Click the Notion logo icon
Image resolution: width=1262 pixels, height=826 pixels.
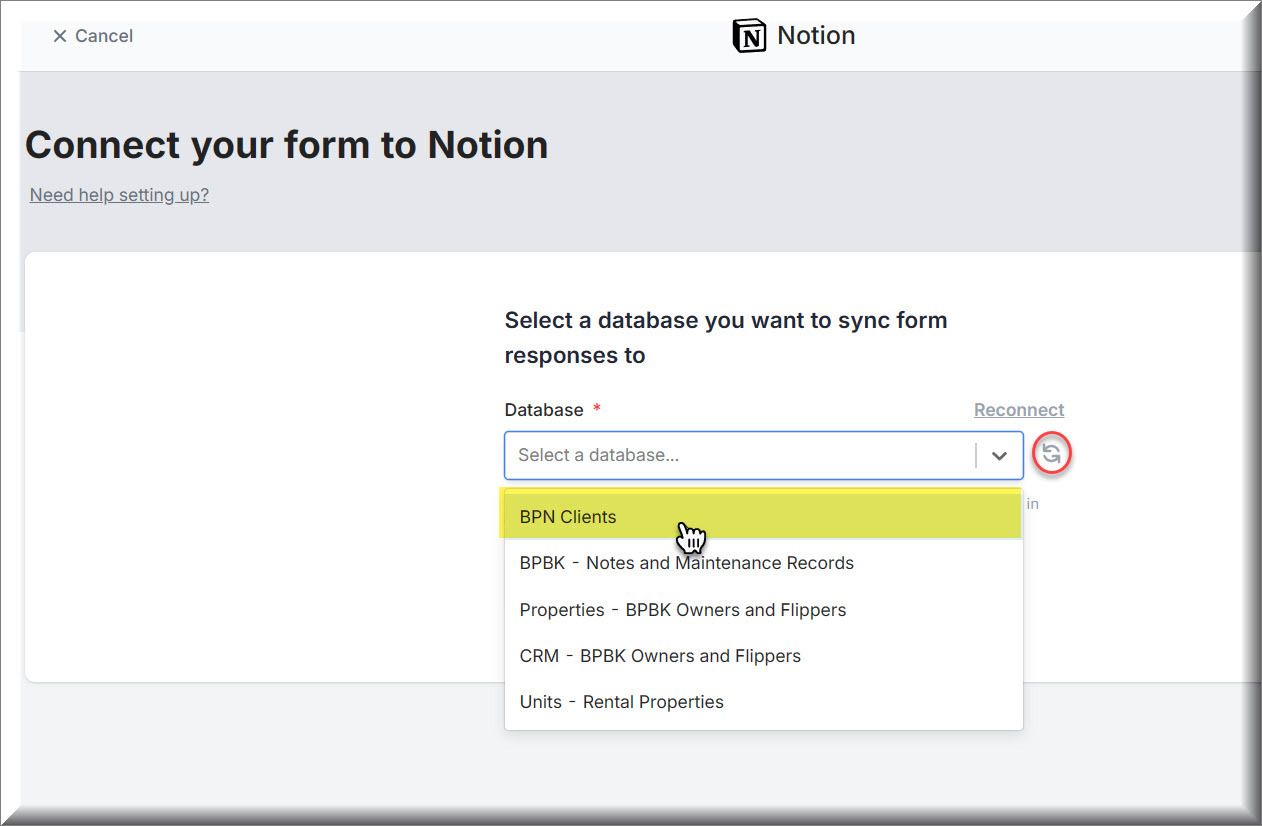749,36
